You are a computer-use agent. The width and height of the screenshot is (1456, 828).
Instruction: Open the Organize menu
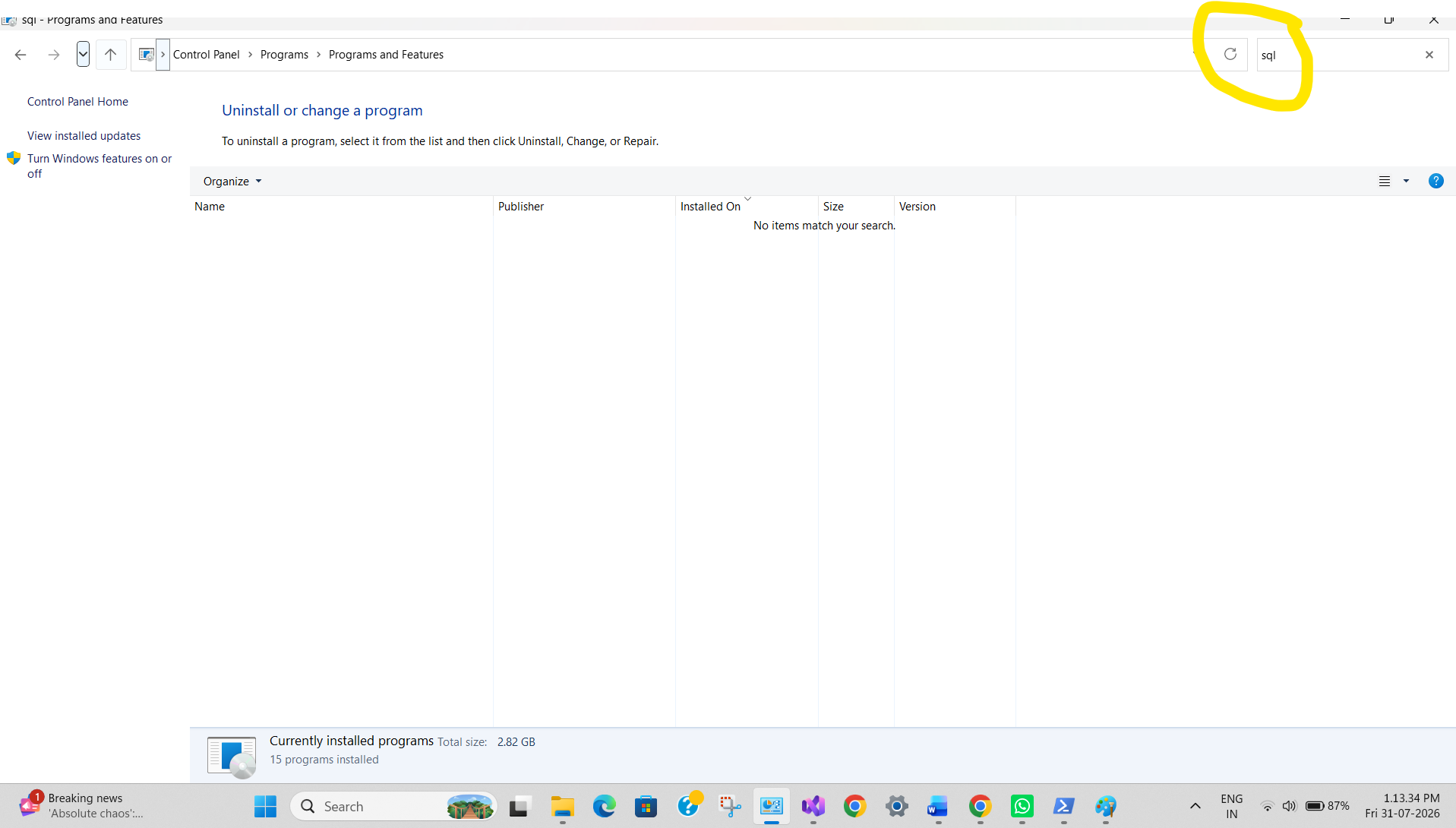[x=232, y=181]
